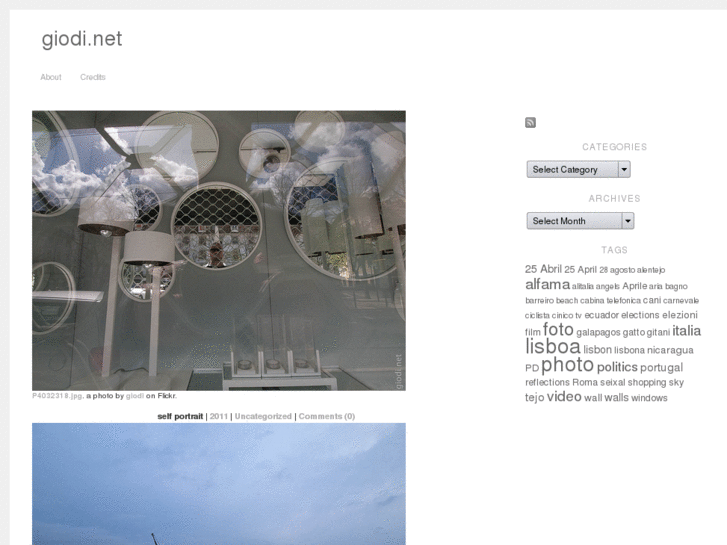Image resolution: width=727 pixels, height=545 pixels.
Task: Open the Select Month archives dropdown
Action: pyautogui.click(x=580, y=221)
